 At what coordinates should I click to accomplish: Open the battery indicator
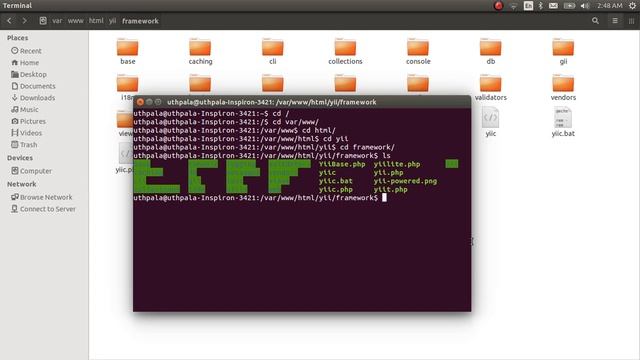coord(569,6)
